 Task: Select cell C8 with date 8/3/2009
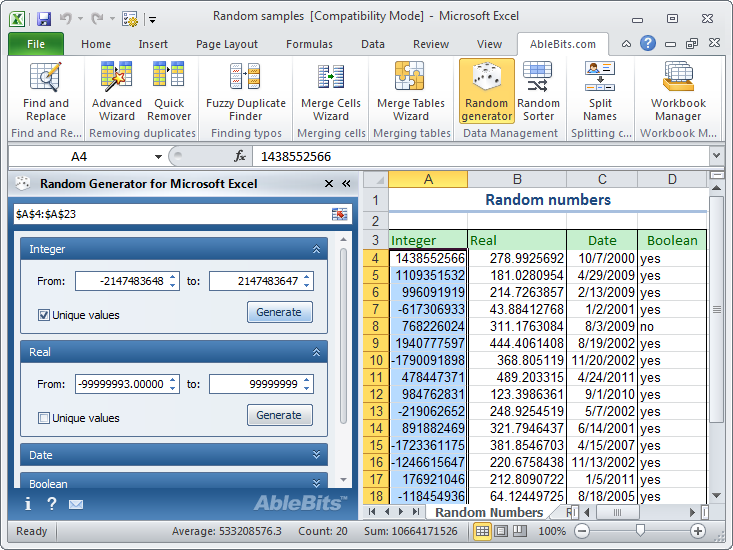[x=602, y=326]
